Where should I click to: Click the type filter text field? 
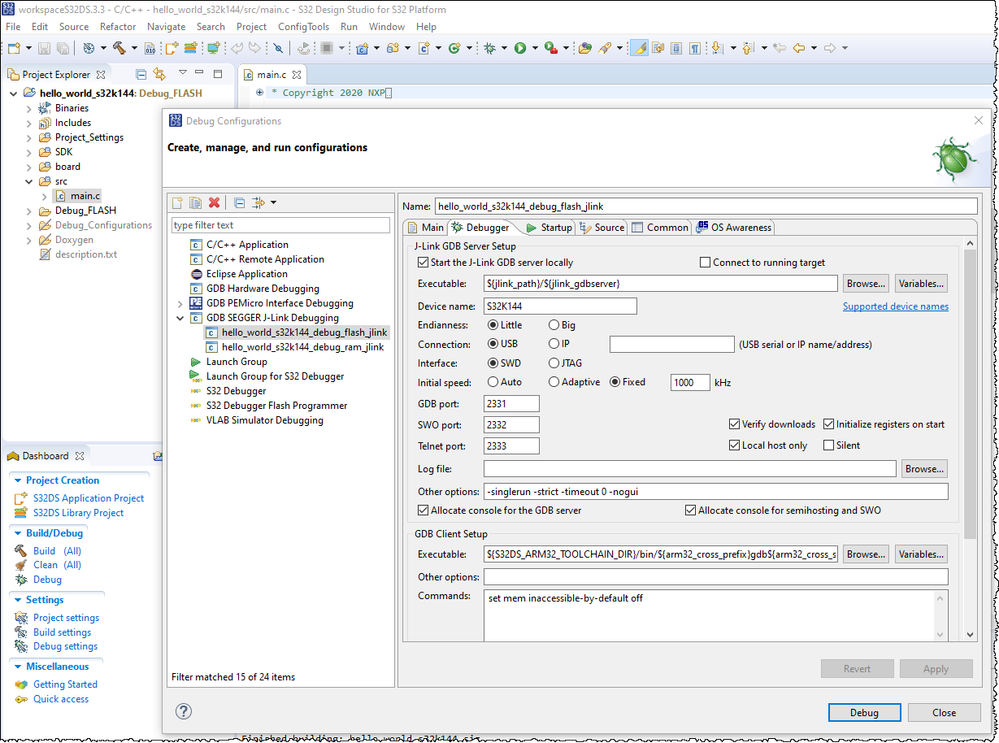[x=280, y=225]
